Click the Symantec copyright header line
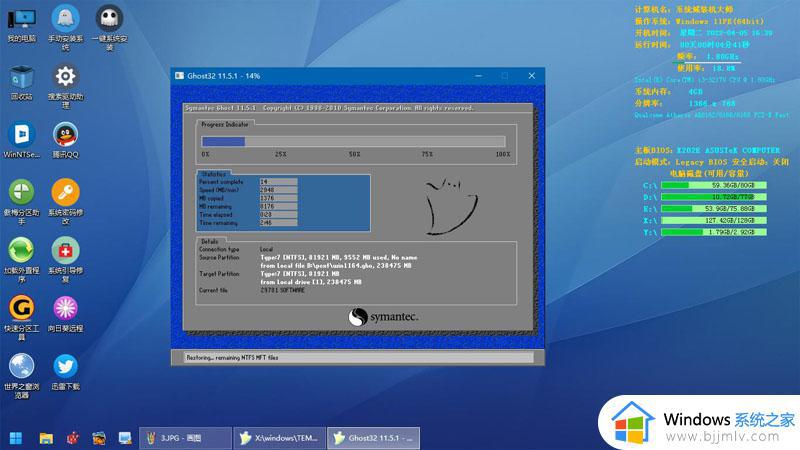The image size is (800, 450). point(329,108)
